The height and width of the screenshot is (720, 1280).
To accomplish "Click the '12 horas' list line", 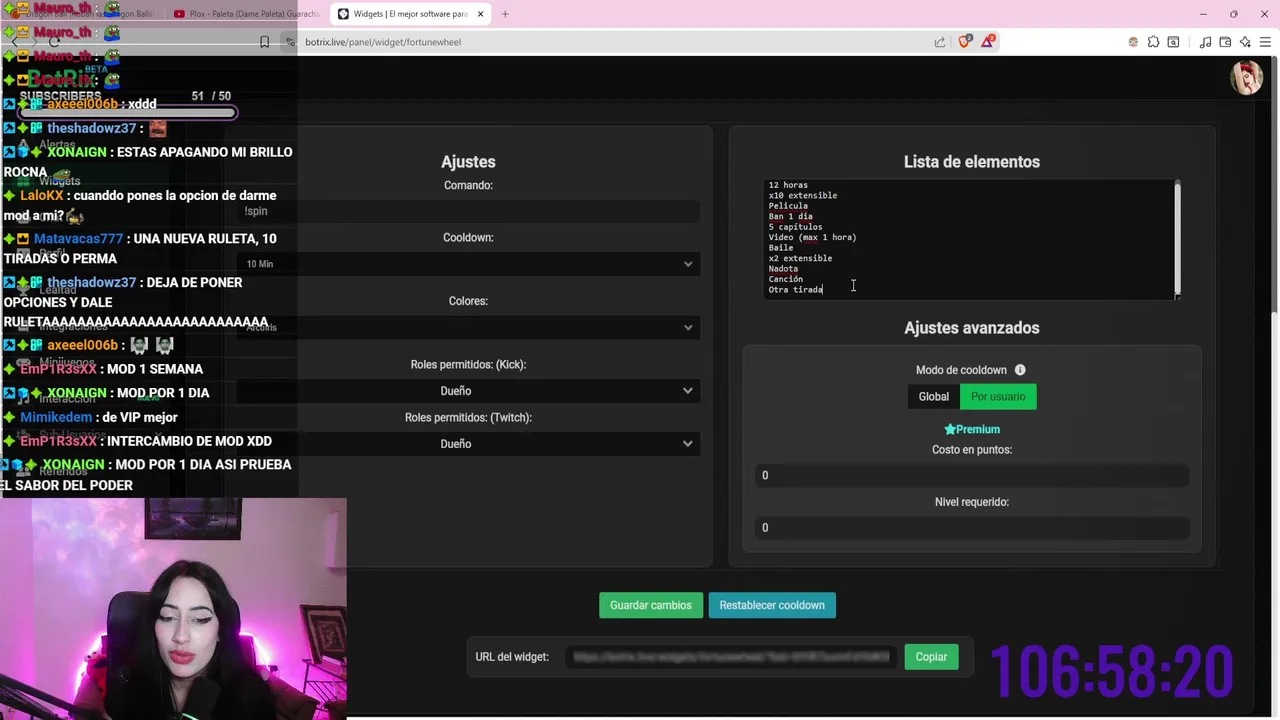I will tap(788, 185).
